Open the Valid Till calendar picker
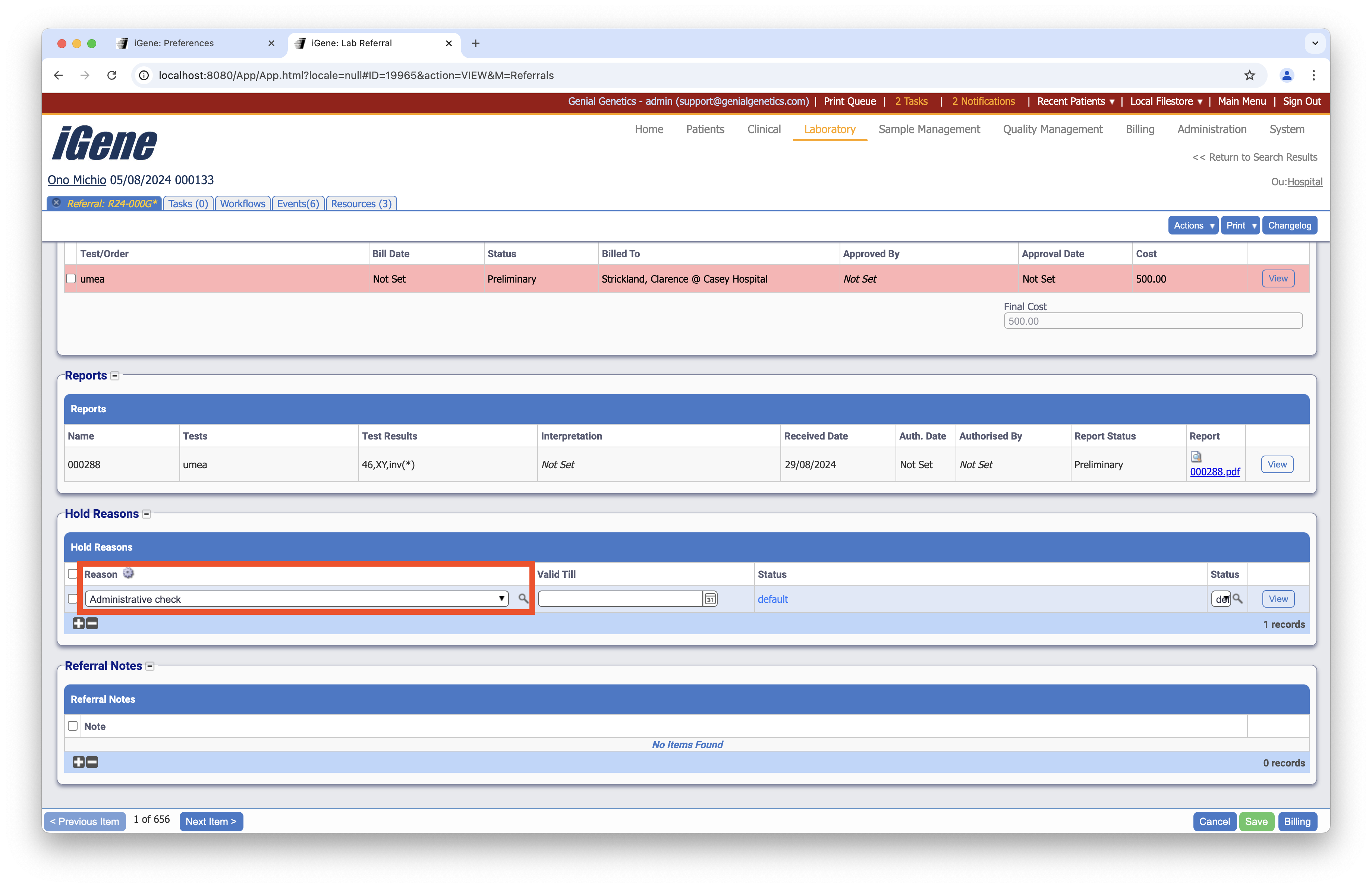1372x888 pixels. pyautogui.click(x=710, y=599)
